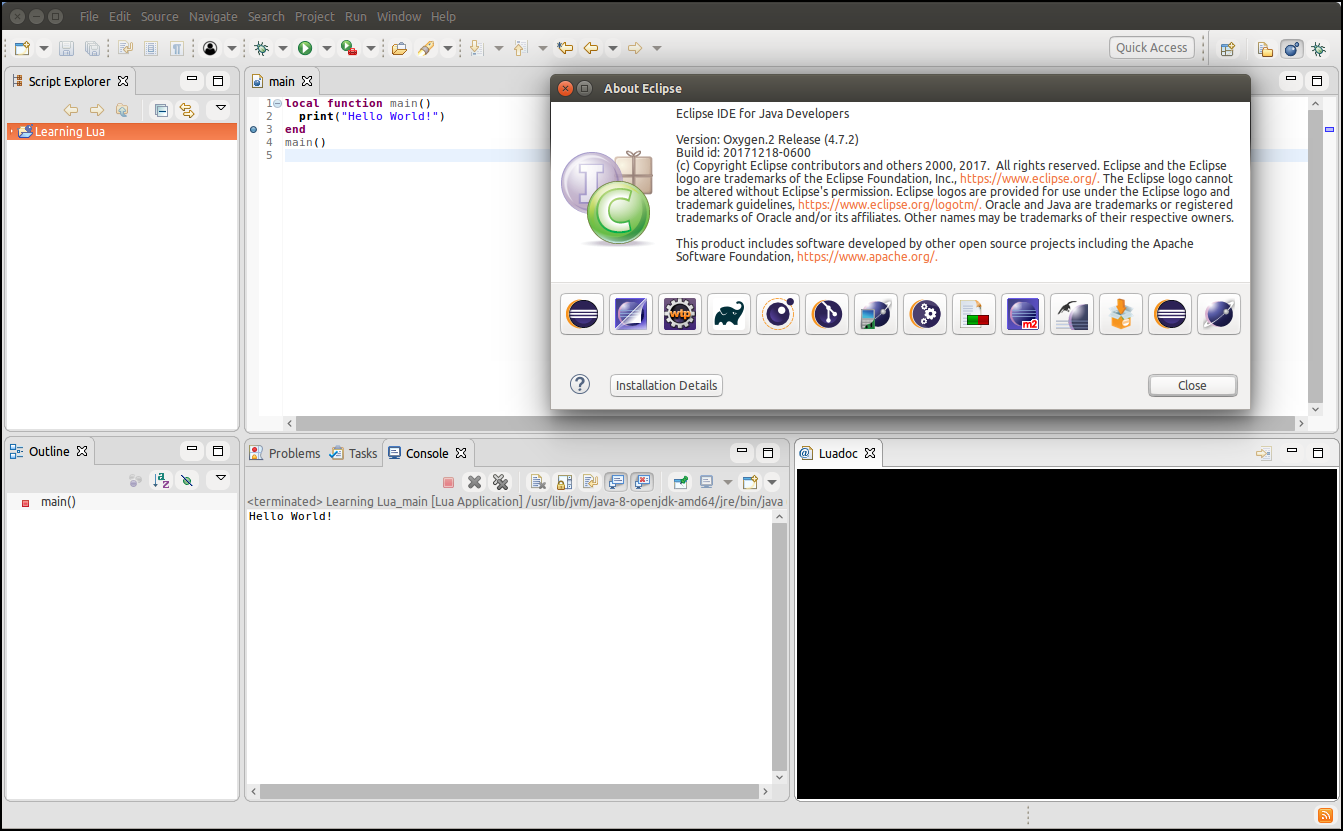This screenshot has width=1343, height=831.
Task: Click the Back navigation arrow in main toolbar
Action: [591, 48]
